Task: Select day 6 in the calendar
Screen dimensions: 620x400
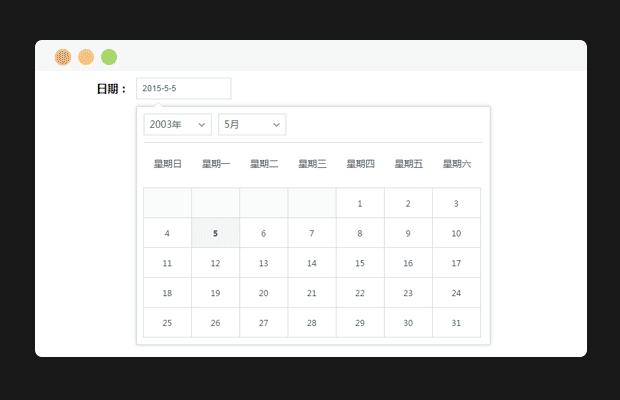Action: 264,233
